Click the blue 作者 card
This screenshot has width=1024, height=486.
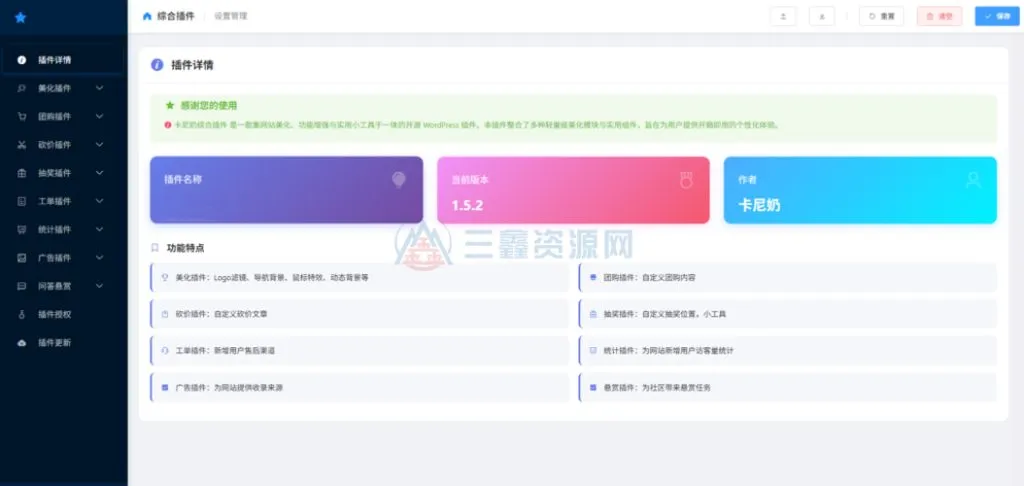[860, 190]
